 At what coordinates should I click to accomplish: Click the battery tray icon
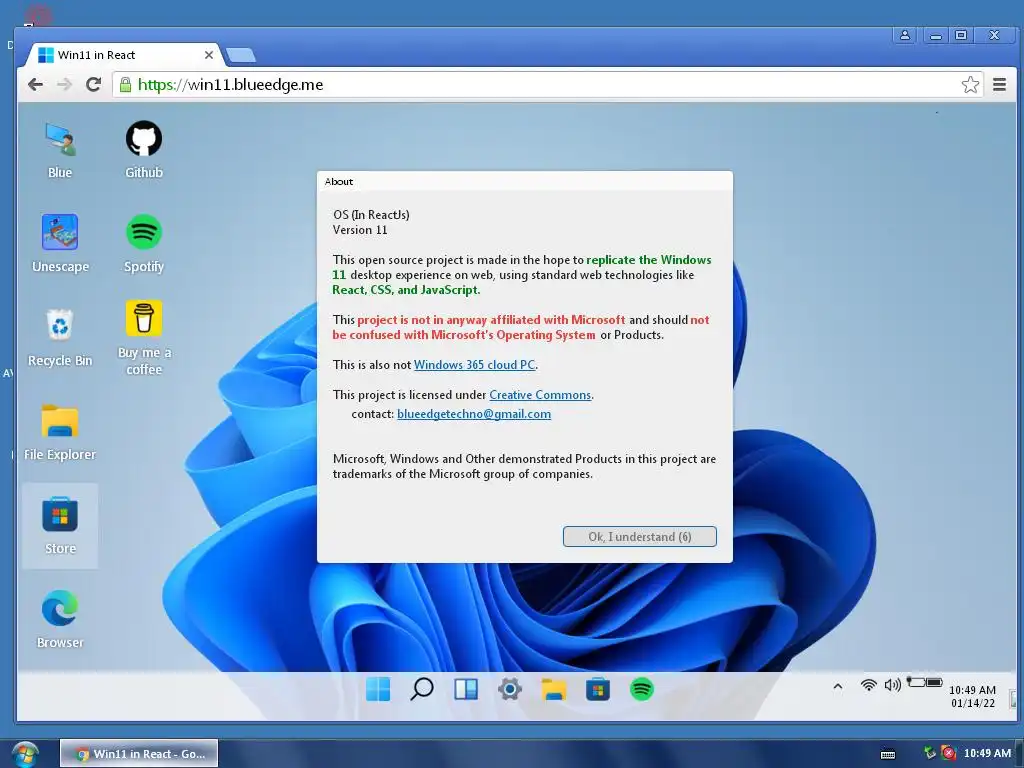click(925, 682)
